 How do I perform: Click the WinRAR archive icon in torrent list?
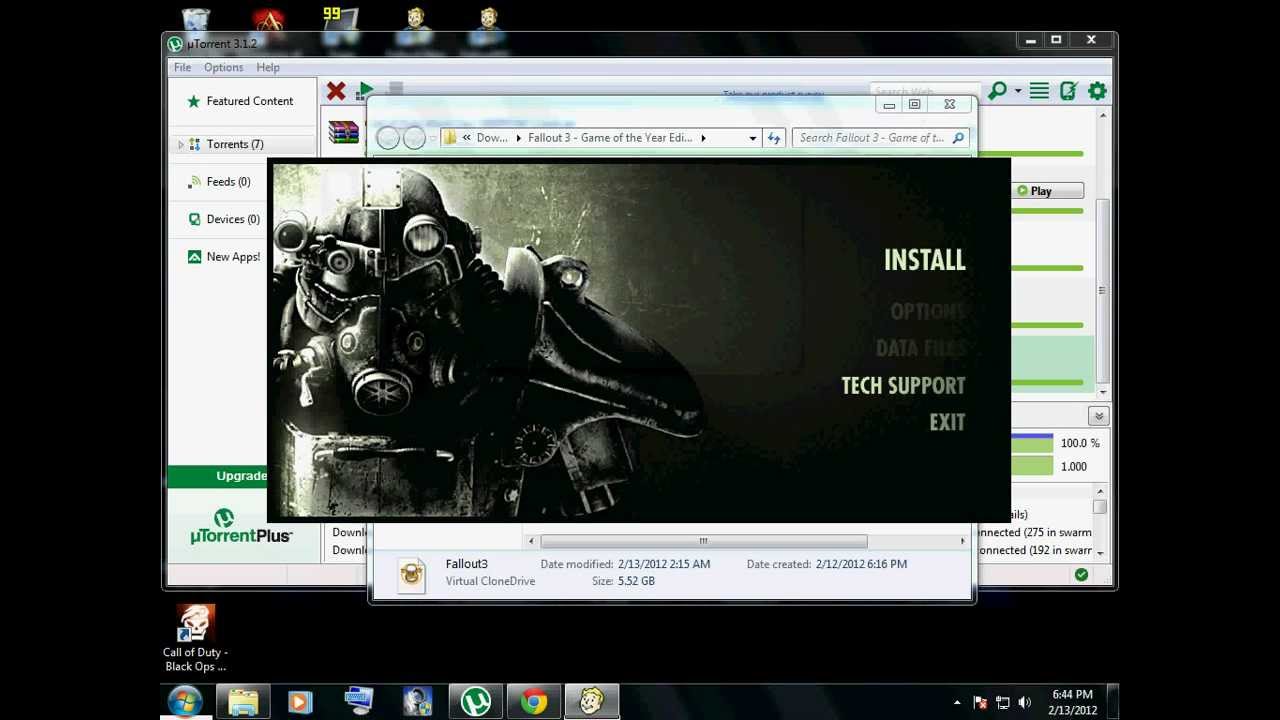point(343,132)
